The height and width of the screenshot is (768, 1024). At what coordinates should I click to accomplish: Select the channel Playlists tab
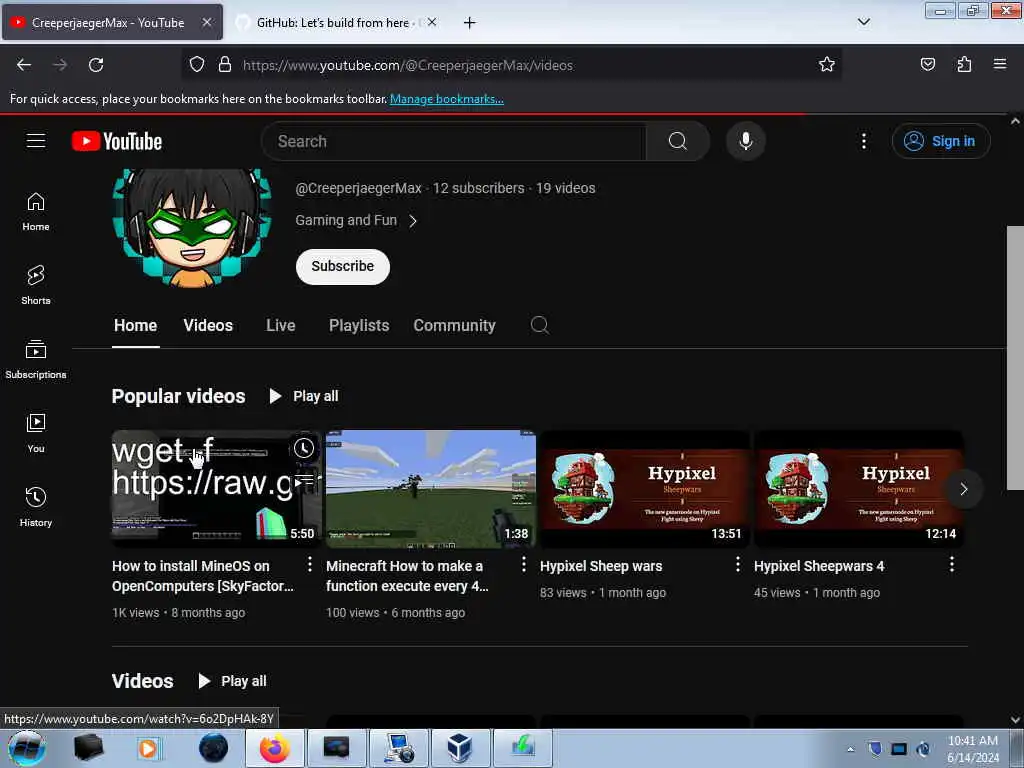(x=359, y=325)
